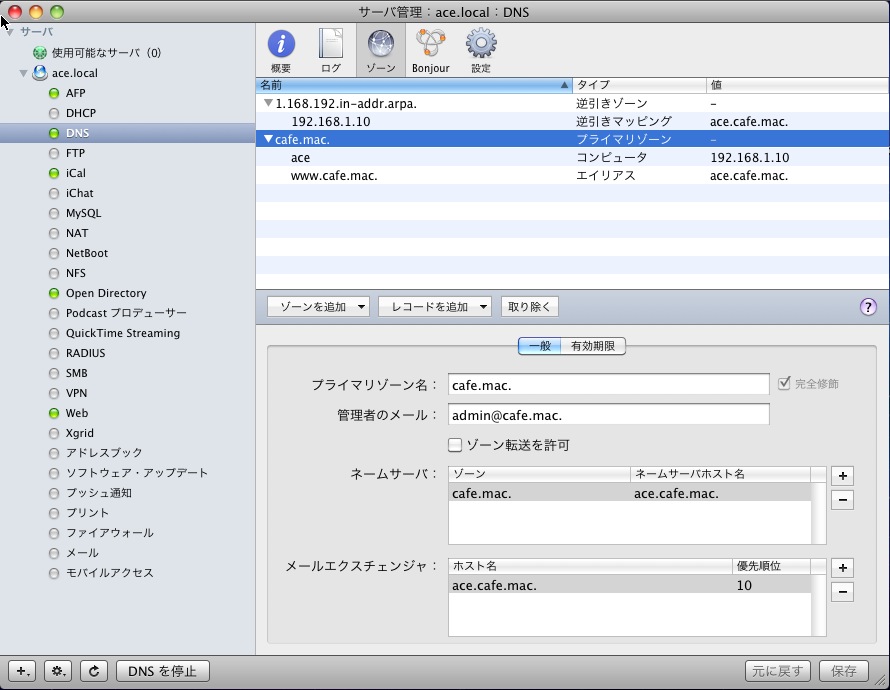The image size is (890, 690).
Task: View the ログ (Log) panel icon
Action: (332, 43)
